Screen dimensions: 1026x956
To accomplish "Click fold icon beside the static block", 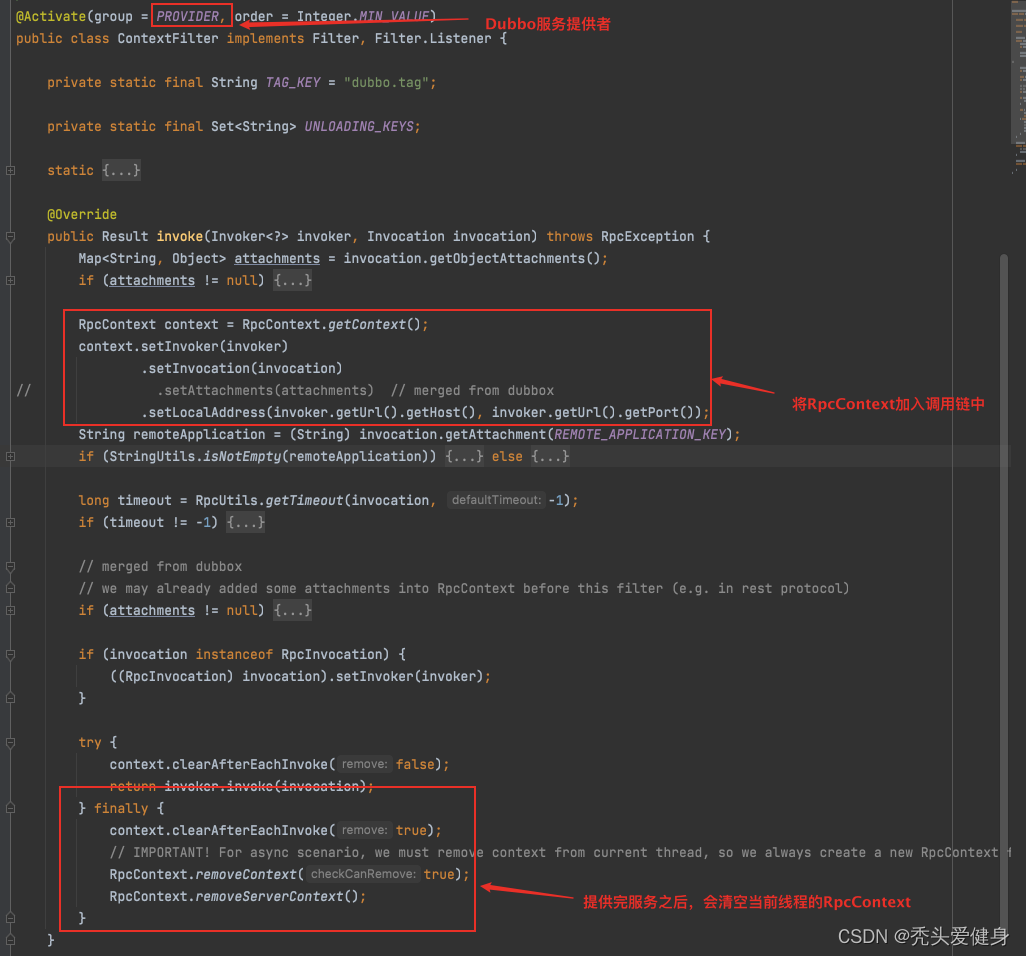I will coord(10,171).
